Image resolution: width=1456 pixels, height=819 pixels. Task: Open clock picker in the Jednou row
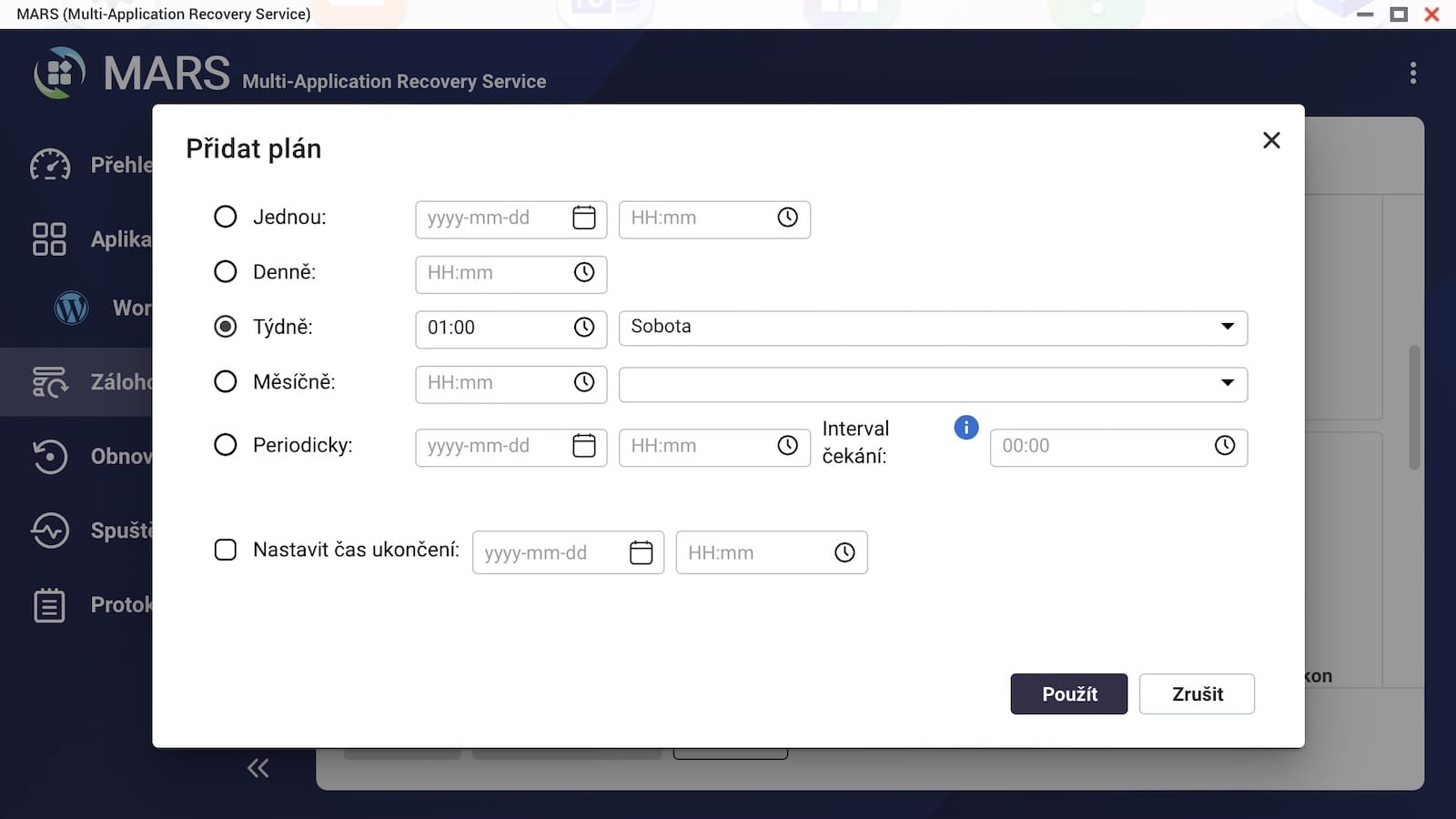788,217
